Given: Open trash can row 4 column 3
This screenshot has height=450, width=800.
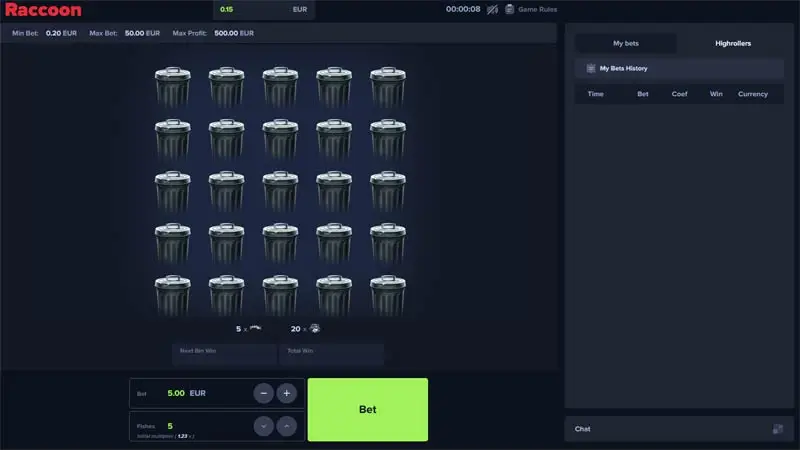Looking at the screenshot, I should (280, 243).
